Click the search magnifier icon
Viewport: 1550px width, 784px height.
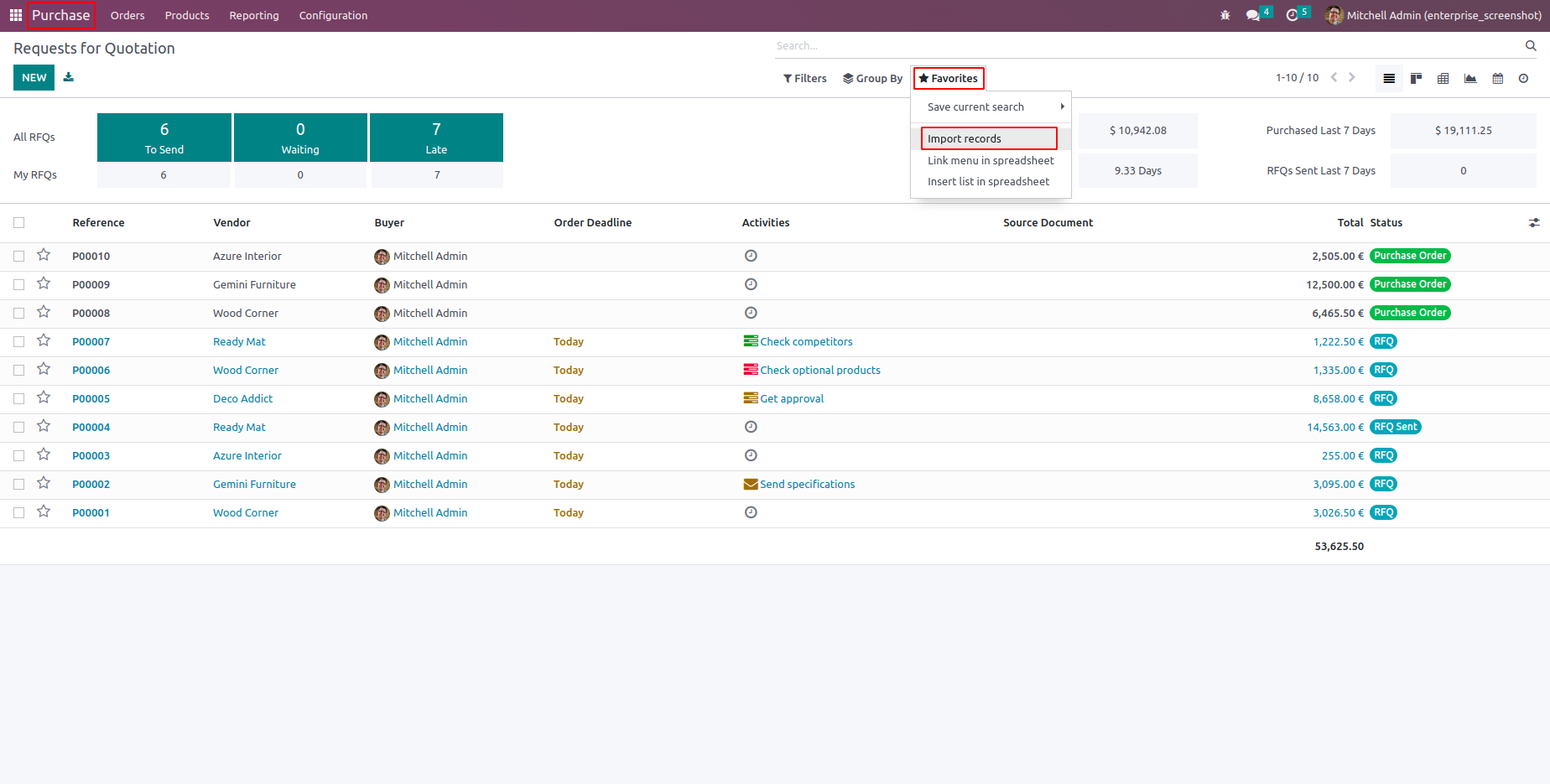click(1530, 46)
